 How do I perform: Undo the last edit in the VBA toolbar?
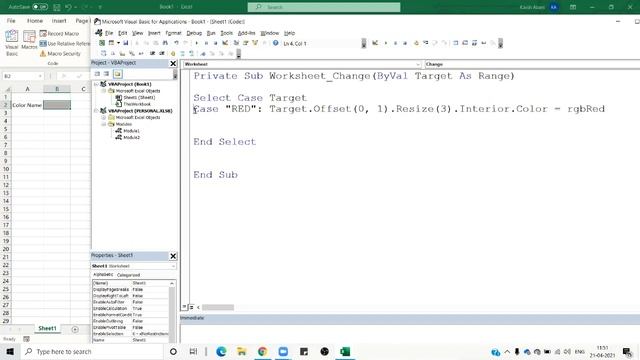tap(176, 43)
